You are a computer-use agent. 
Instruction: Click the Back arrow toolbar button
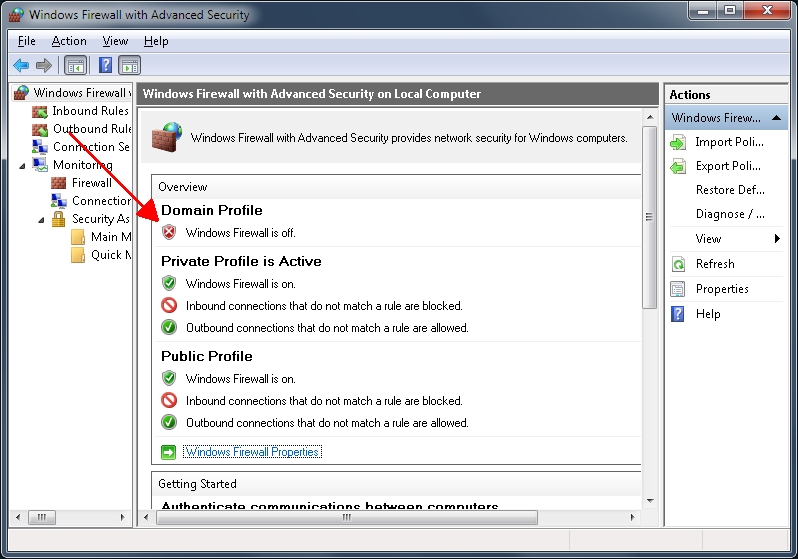(21, 65)
